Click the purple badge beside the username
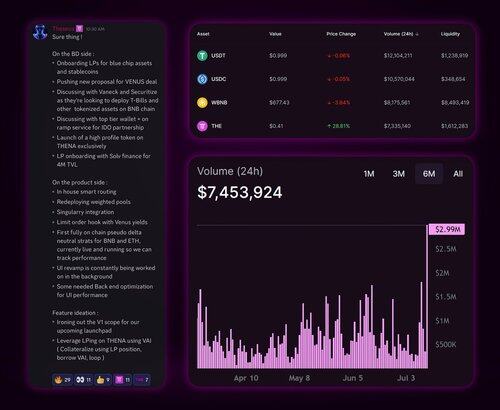Image resolution: width=500 pixels, height=410 pixels. (79, 29)
